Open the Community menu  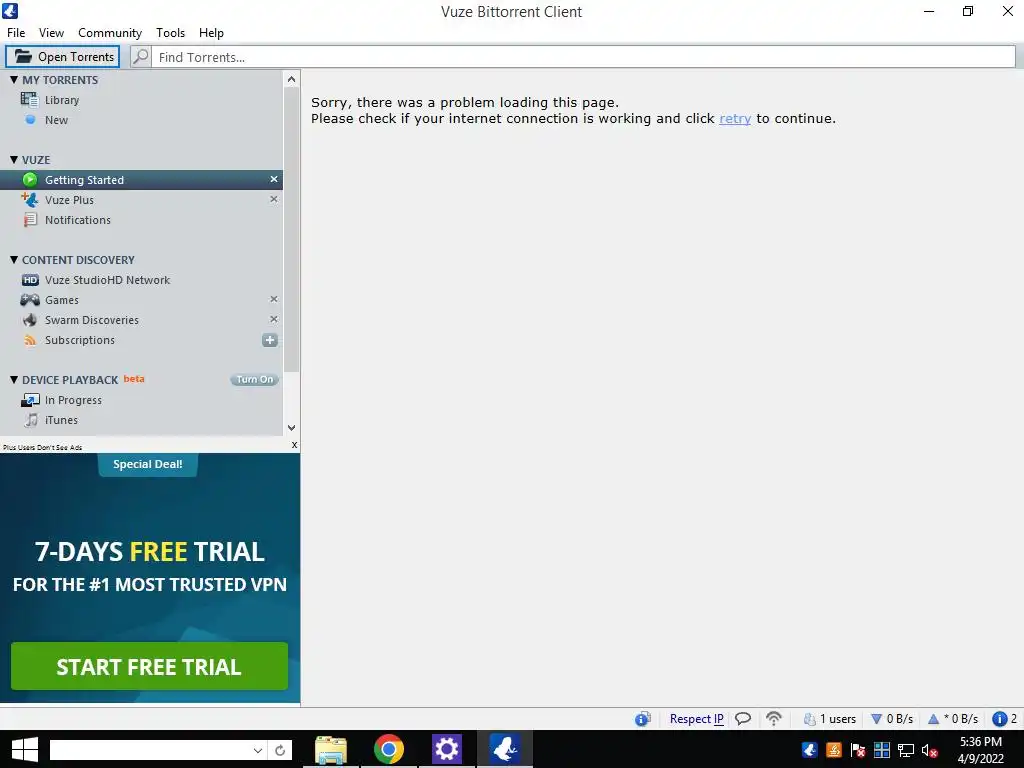(x=110, y=33)
